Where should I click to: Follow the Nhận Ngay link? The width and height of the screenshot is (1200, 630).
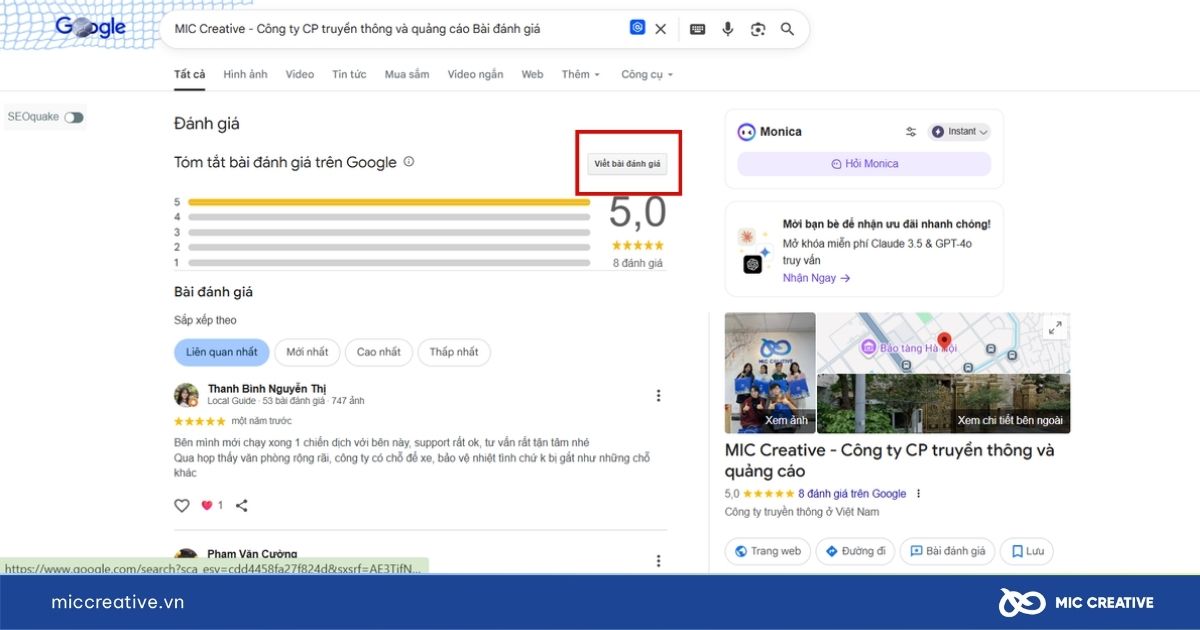(x=816, y=278)
